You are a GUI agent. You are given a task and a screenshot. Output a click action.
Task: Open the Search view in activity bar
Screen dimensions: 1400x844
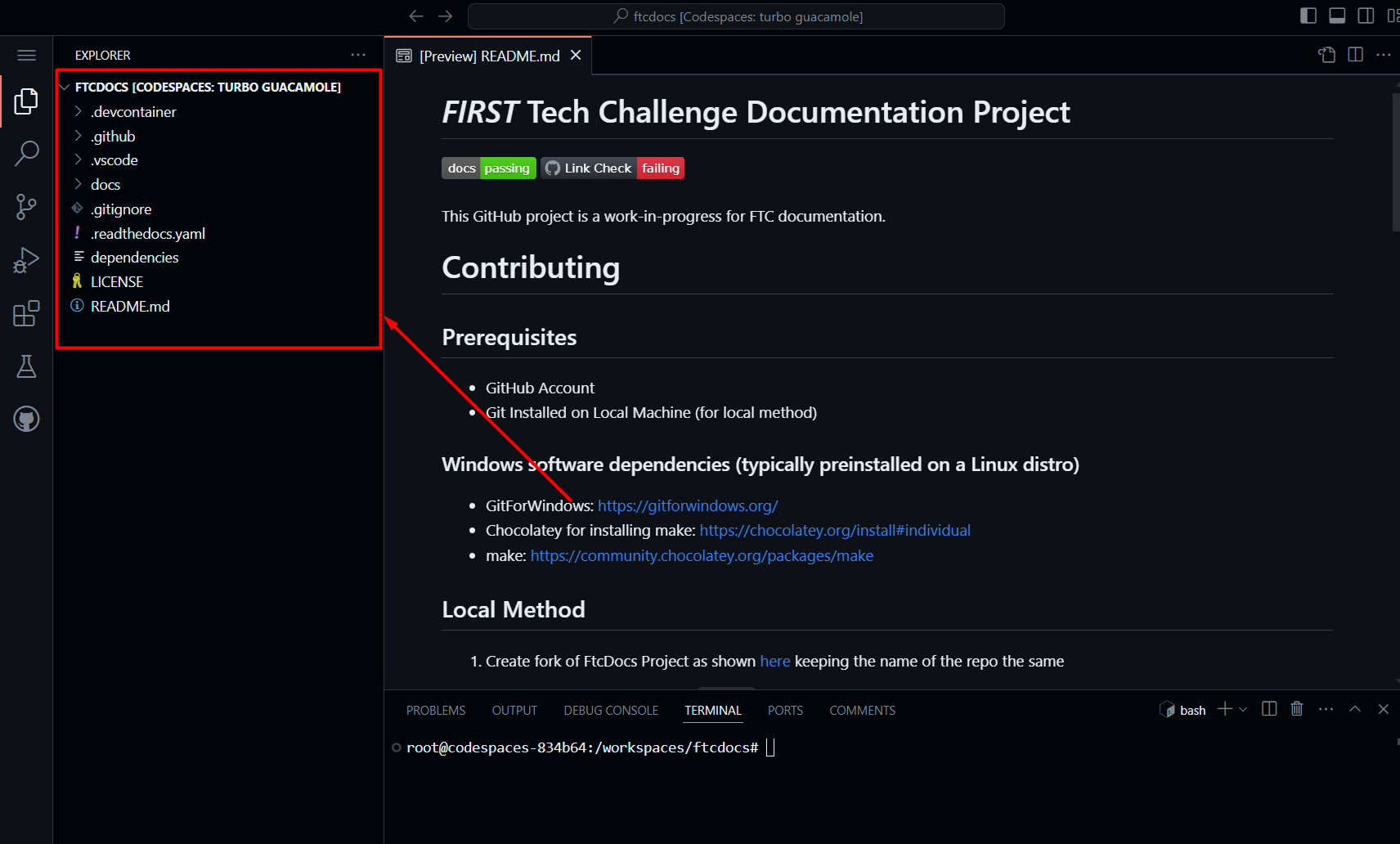click(26, 153)
